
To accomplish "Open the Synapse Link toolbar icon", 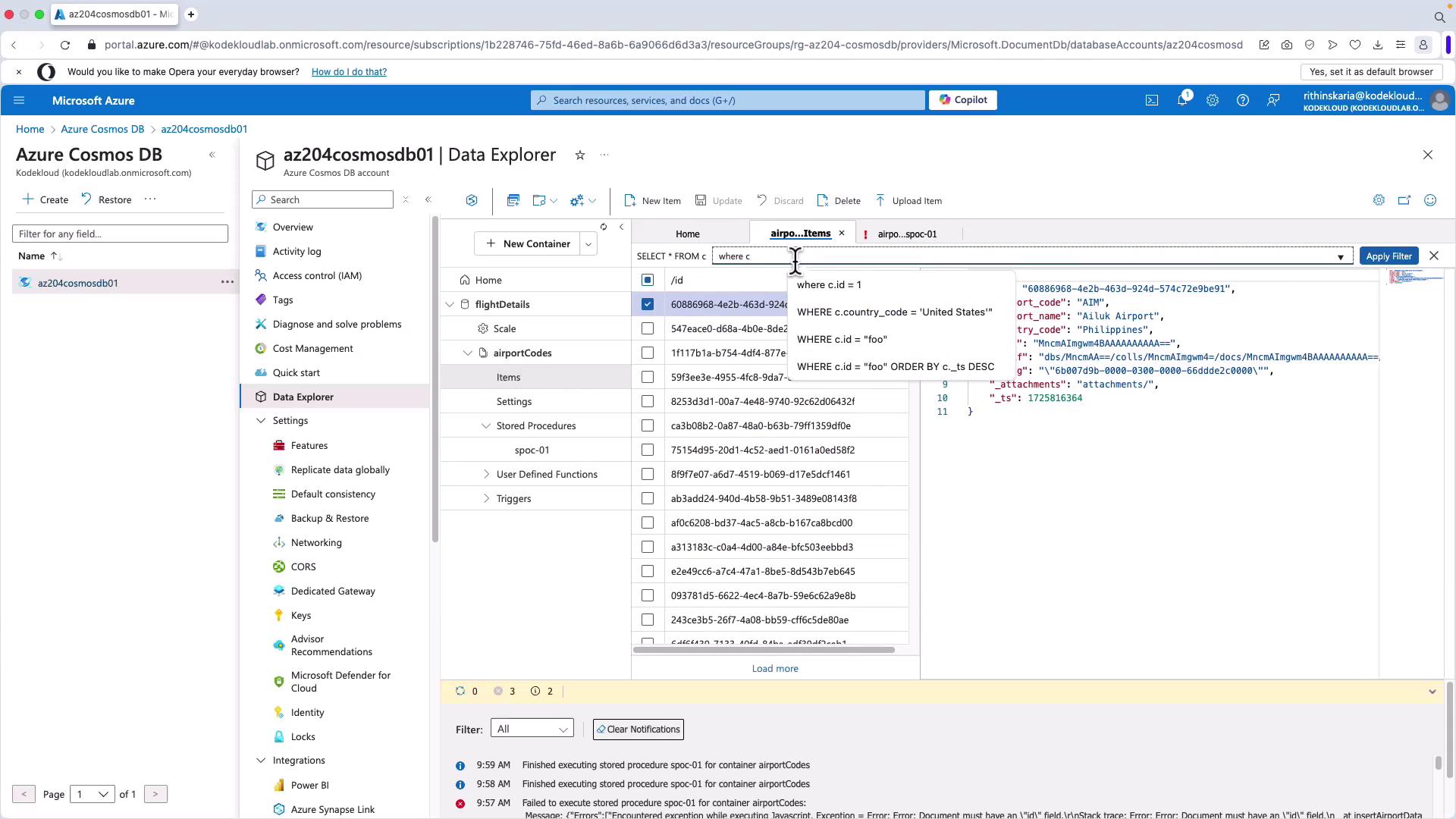I will [472, 200].
